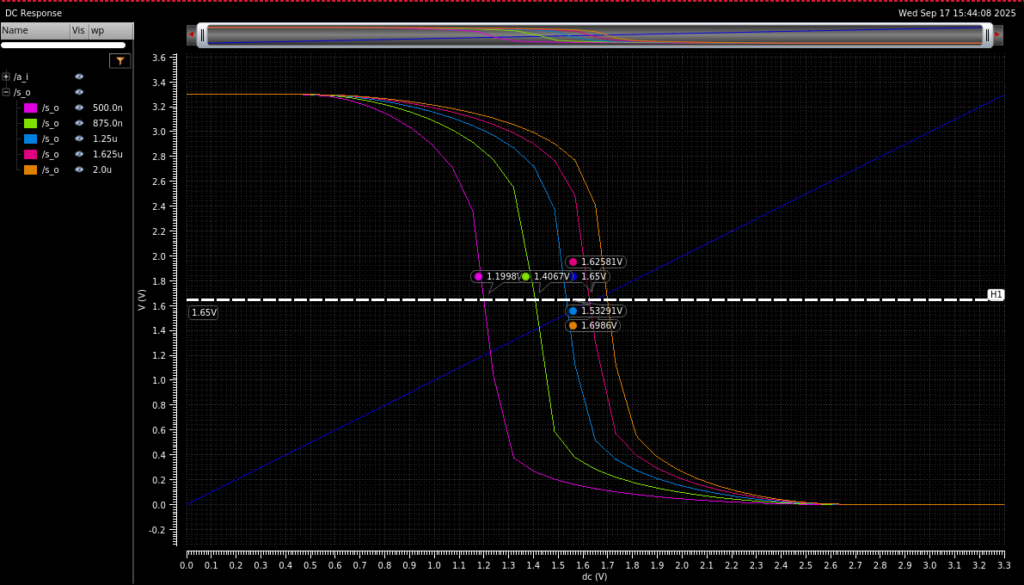1024x585 pixels.
Task: Click the Vis column header
Action: pyautogui.click(x=78, y=31)
